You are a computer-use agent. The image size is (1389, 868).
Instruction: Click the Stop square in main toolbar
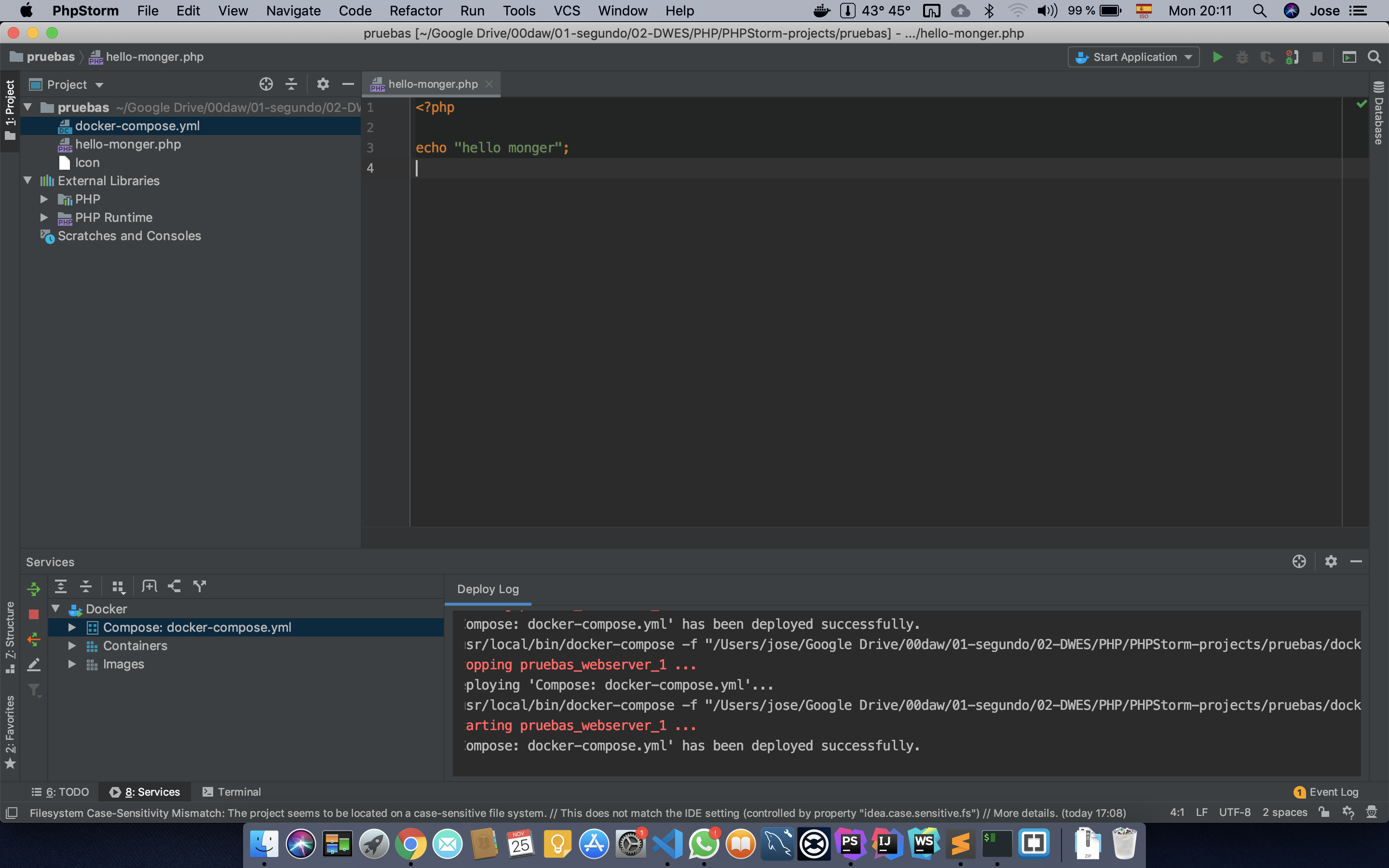point(1317,57)
